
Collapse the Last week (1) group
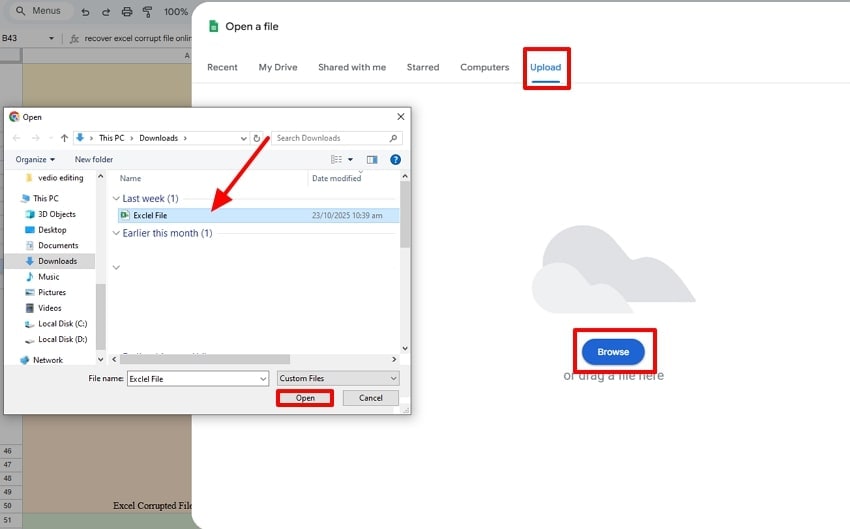coord(115,198)
